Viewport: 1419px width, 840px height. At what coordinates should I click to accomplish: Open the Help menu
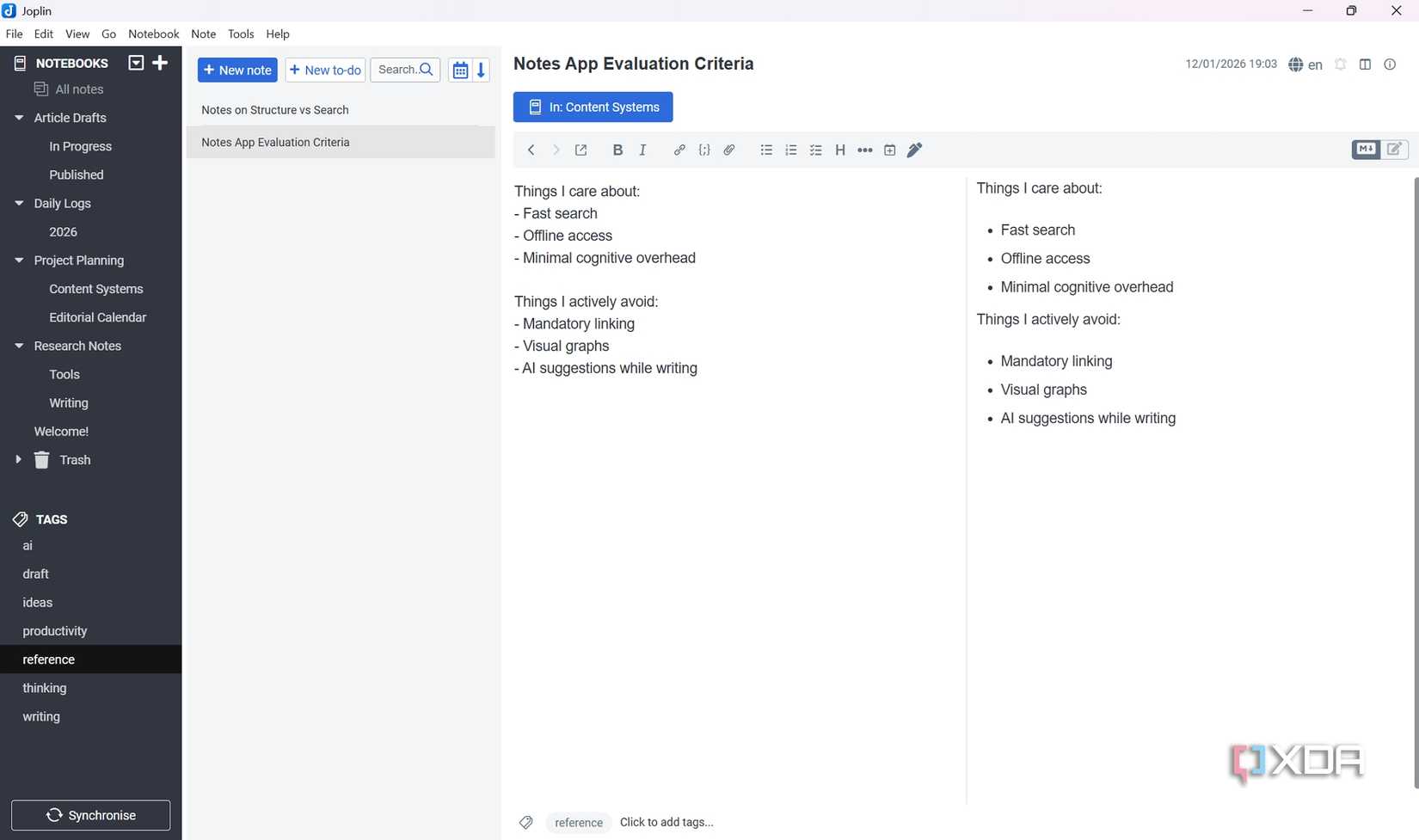pos(278,34)
